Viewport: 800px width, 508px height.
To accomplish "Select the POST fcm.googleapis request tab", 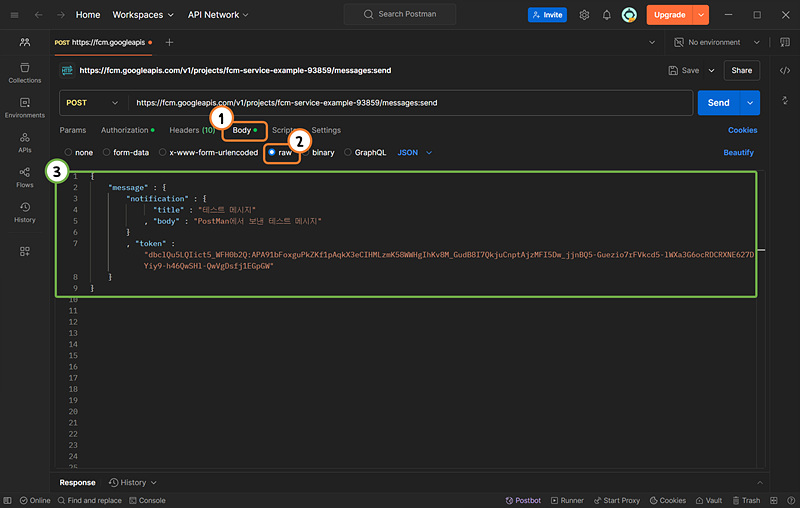I will (103, 42).
